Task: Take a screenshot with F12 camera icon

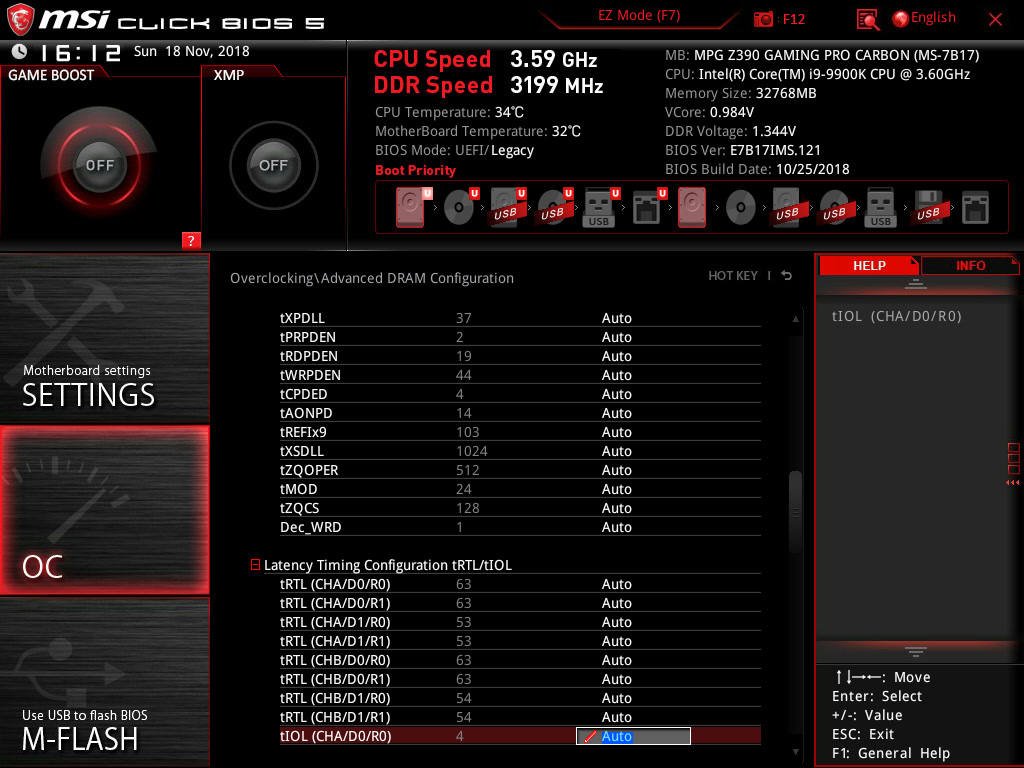Action: coord(763,19)
